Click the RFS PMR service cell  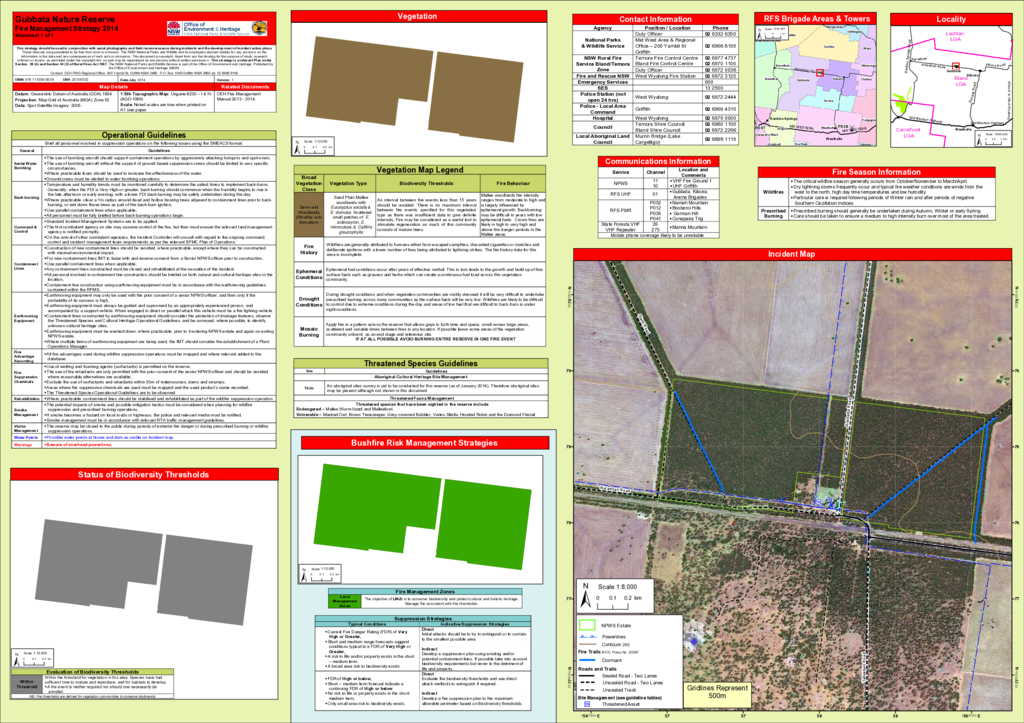(x=620, y=210)
